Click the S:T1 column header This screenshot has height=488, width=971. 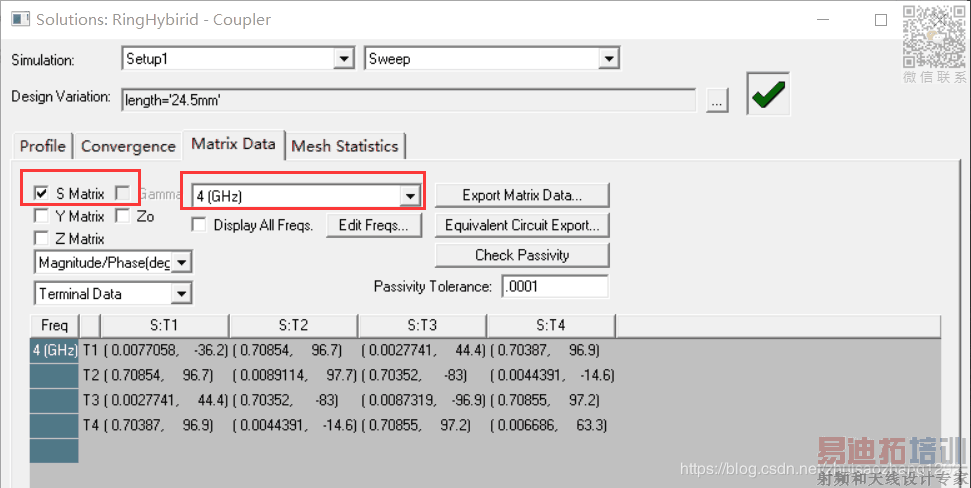pyautogui.click(x=164, y=325)
